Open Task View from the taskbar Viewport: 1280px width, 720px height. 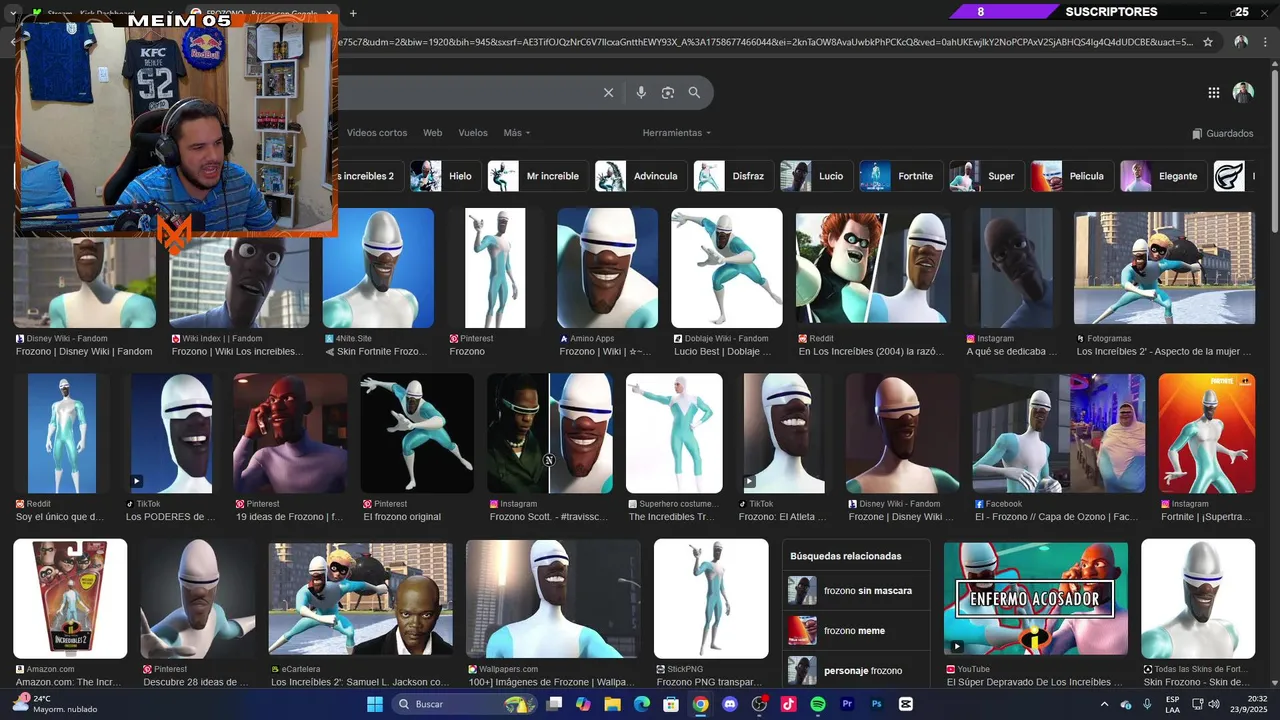coord(555,704)
